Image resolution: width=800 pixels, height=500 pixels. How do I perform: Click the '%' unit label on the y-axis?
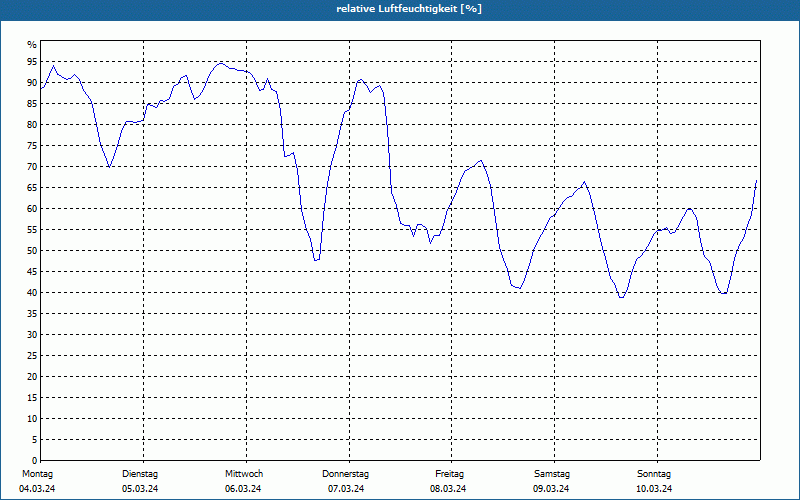tap(32, 45)
